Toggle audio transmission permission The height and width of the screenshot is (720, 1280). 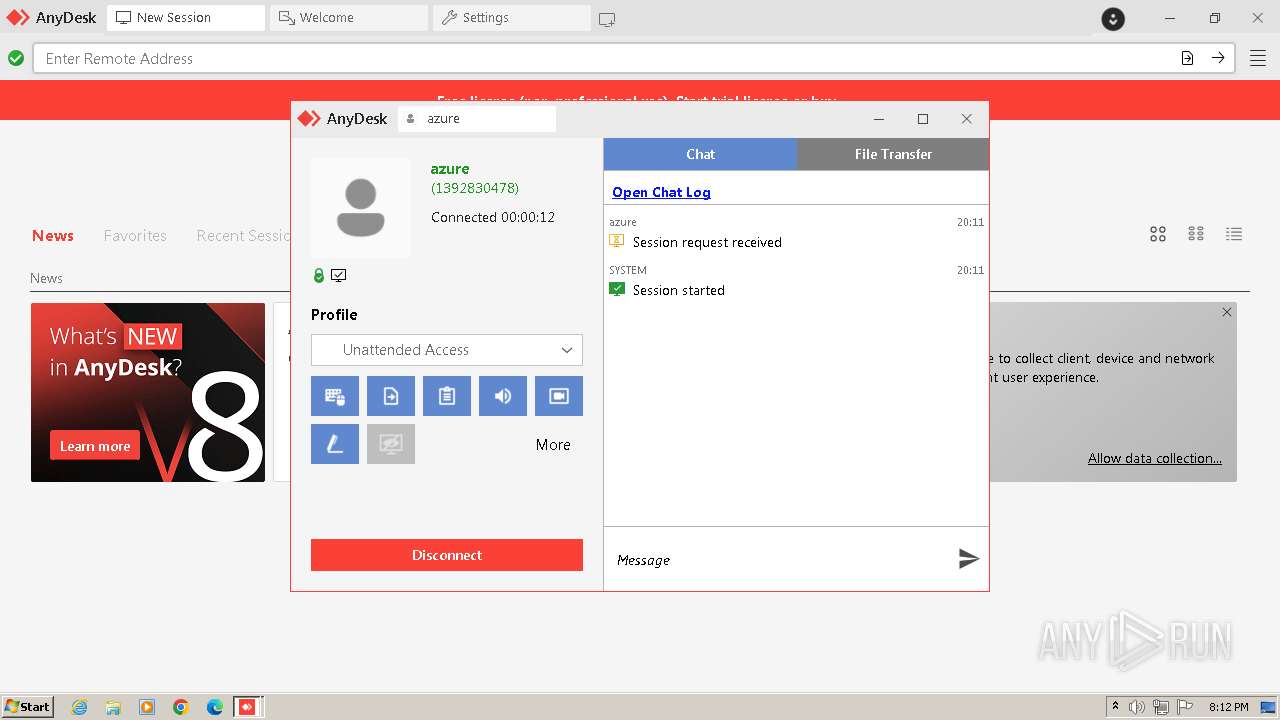coord(503,396)
